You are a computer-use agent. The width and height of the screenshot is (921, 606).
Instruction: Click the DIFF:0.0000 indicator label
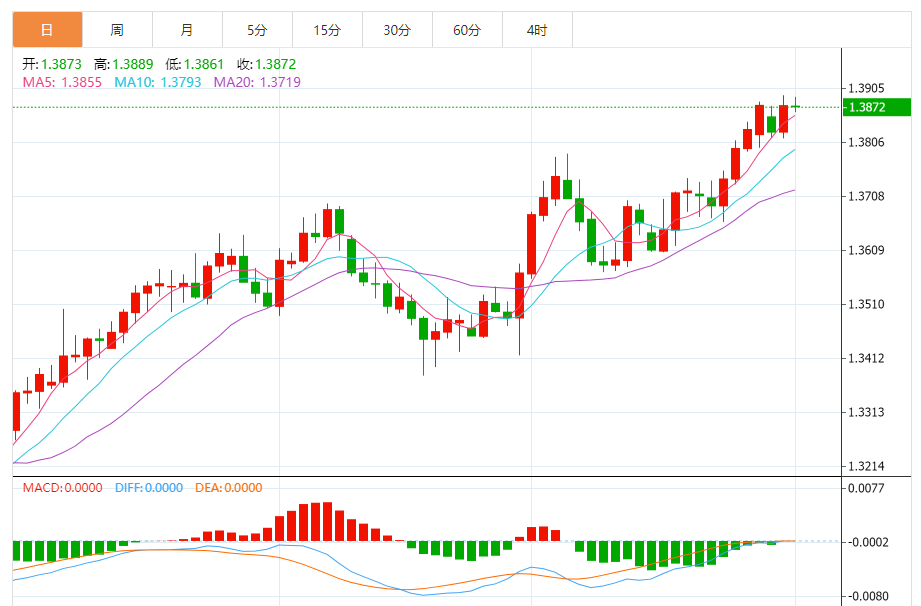click(149, 488)
